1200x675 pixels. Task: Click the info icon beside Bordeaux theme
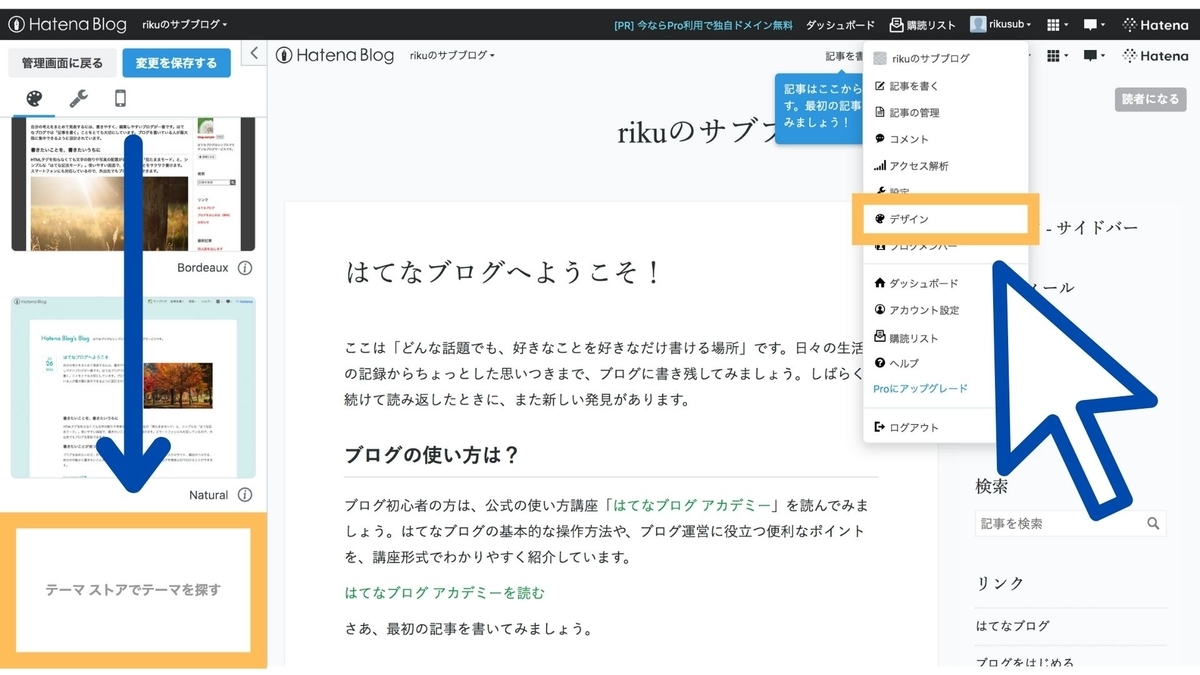click(243, 267)
